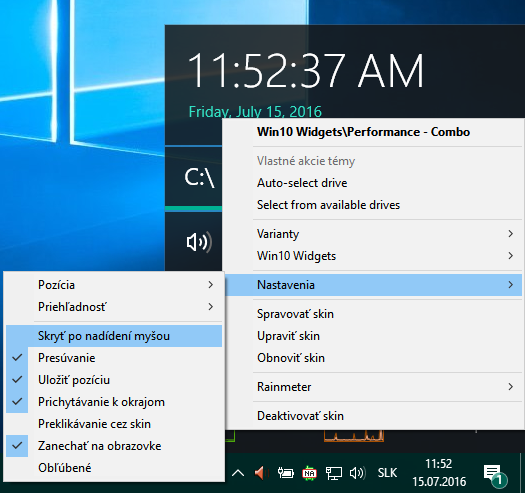
Task: Switch input language via SLK indicator
Action: (x=387, y=473)
